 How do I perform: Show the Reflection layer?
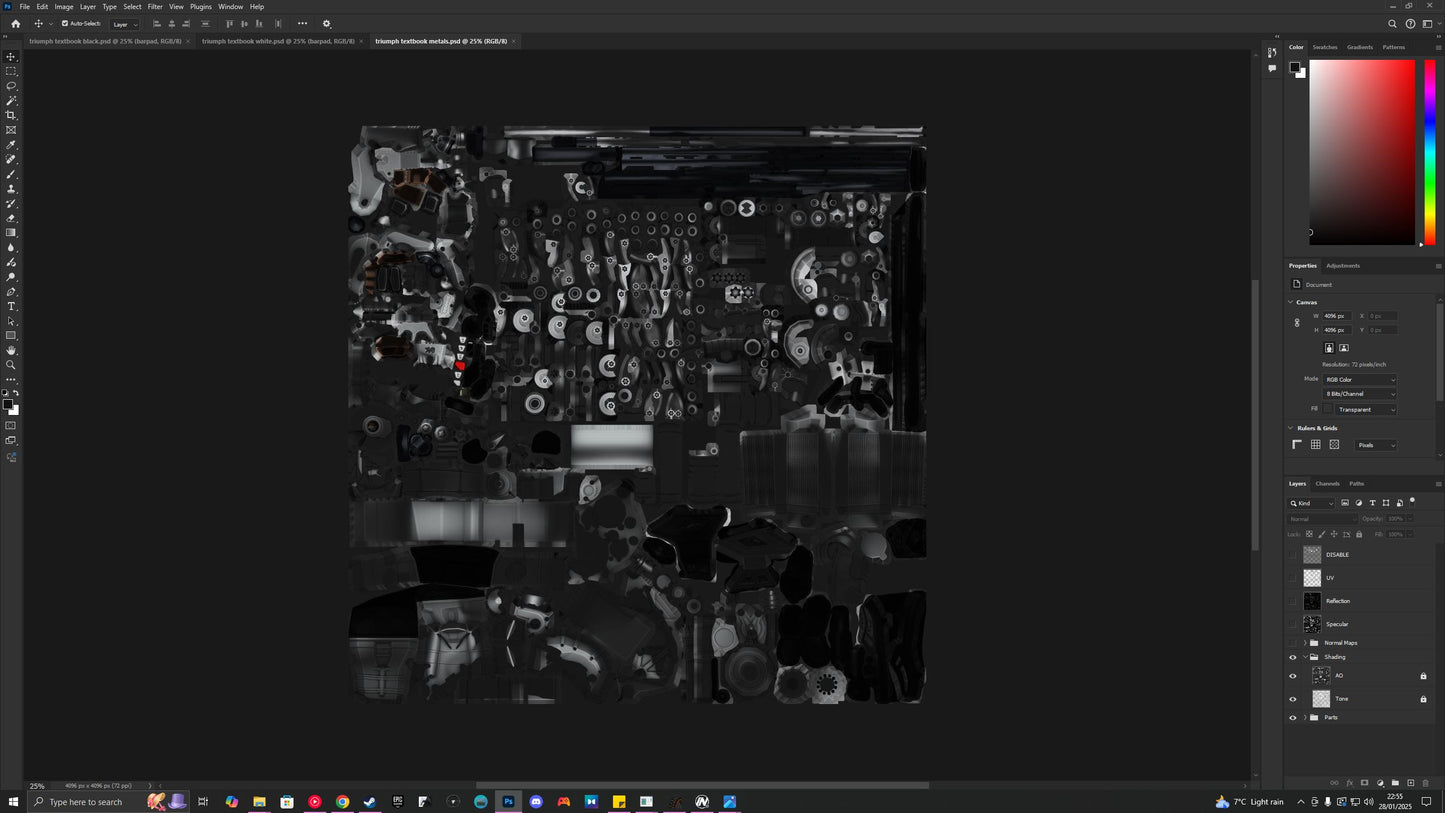pyautogui.click(x=1293, y=601)
